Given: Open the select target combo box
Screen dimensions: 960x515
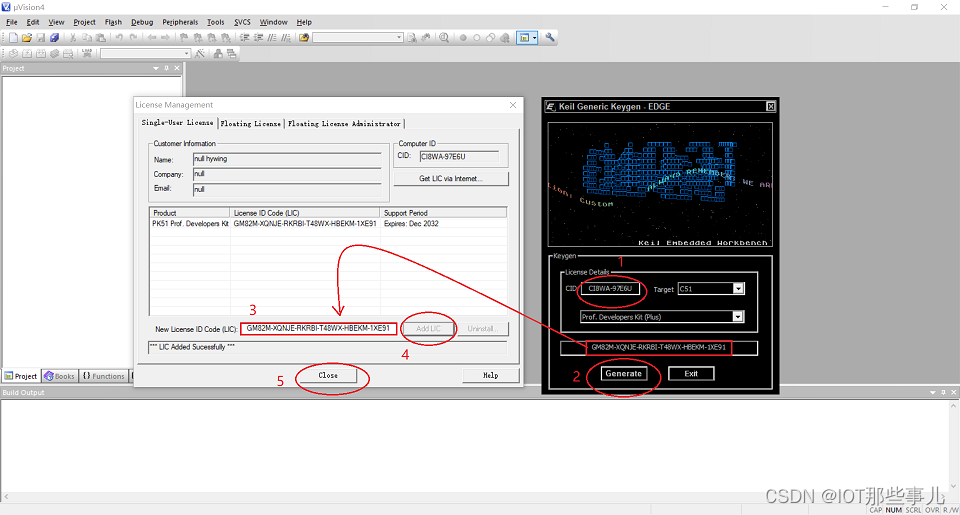Looking at the screenshot, I should tap(146, 53).
